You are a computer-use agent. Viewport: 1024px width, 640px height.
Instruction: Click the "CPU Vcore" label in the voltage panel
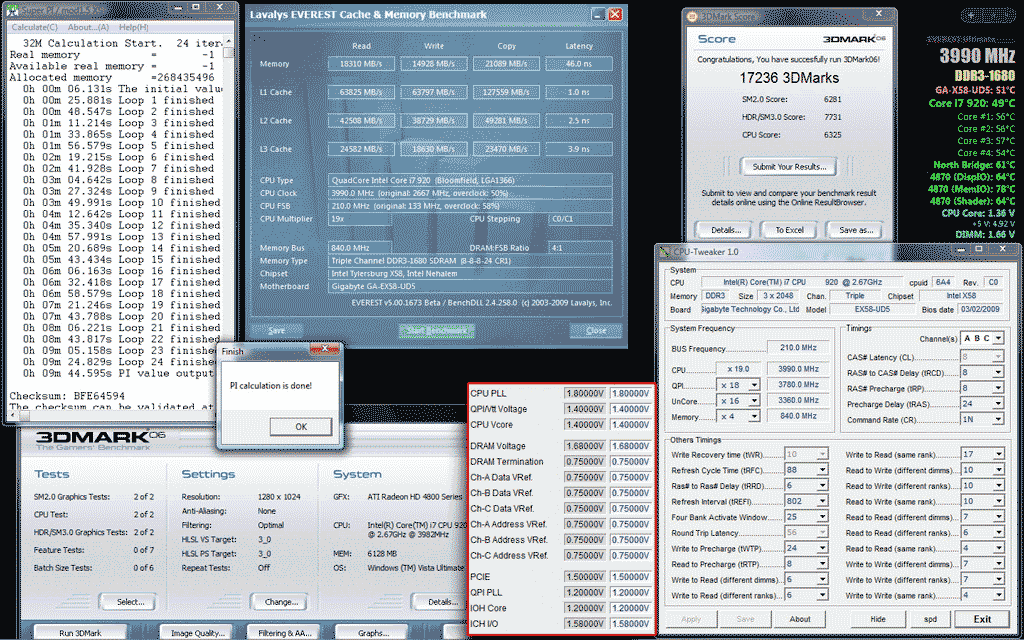492,425
